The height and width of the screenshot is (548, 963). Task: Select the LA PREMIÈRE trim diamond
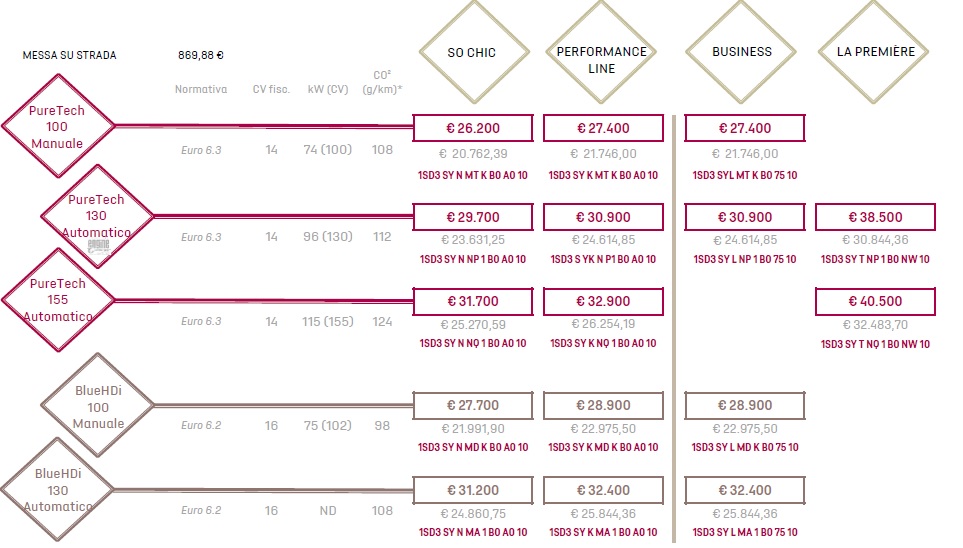coord(873,52)
